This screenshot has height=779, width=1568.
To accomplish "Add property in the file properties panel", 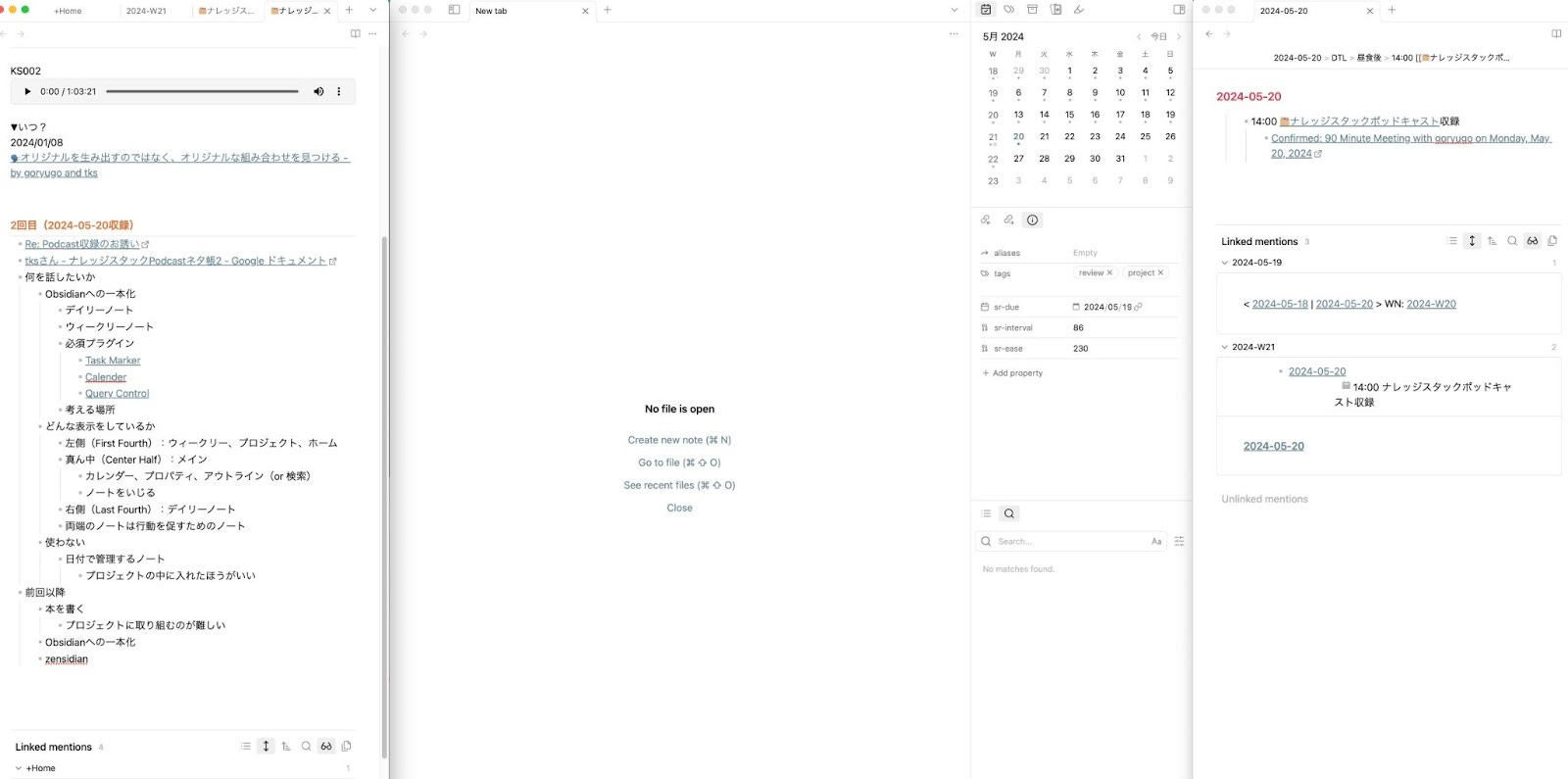I will (x=1012, y=373).
